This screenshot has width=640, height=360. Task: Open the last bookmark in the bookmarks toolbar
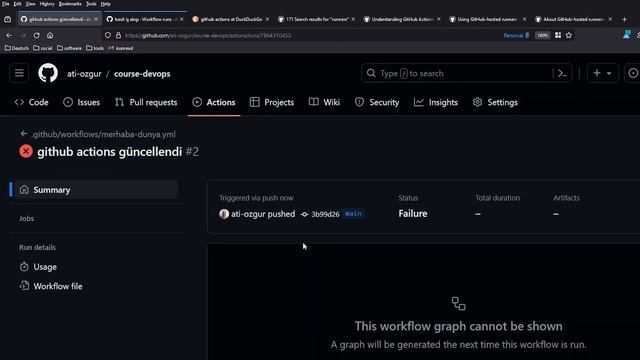[120, 48]
